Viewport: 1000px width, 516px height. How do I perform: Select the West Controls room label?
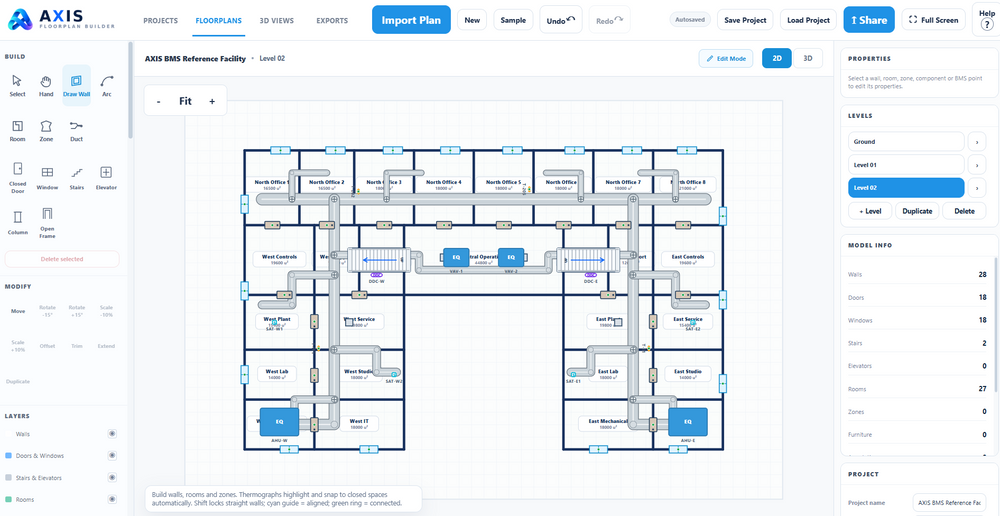pos(279,259)
